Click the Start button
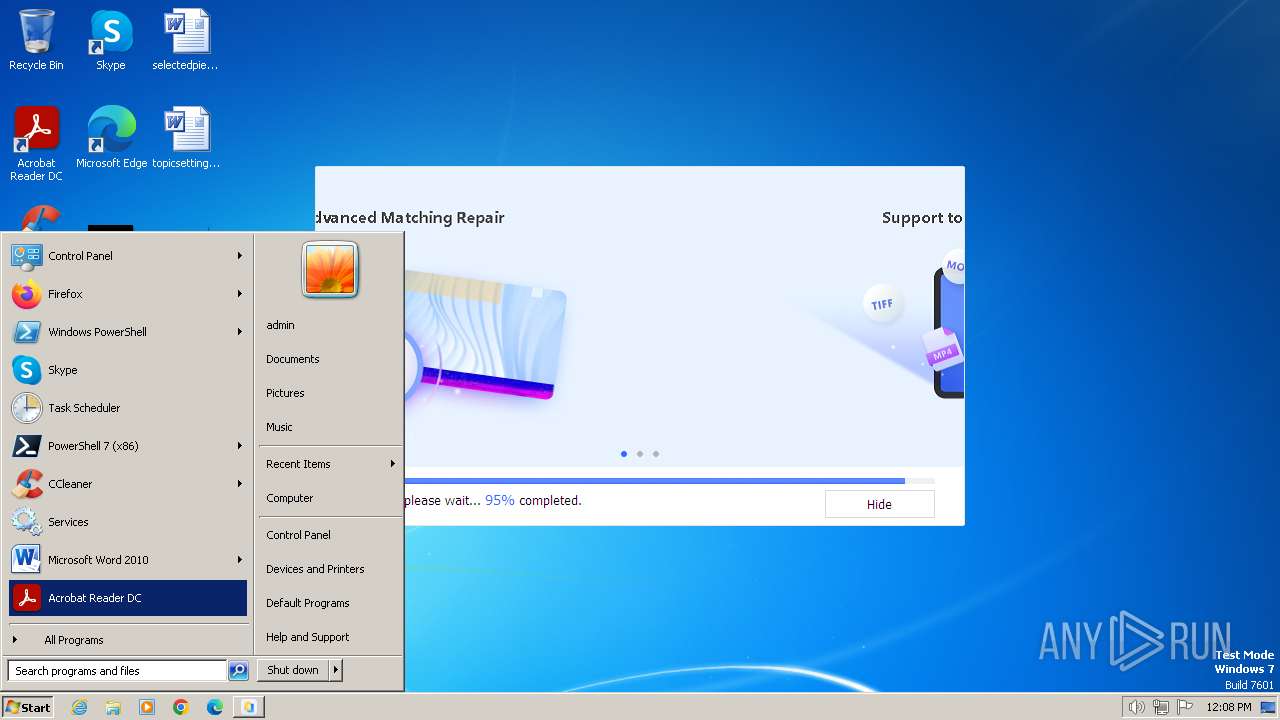 click(28, 707)
